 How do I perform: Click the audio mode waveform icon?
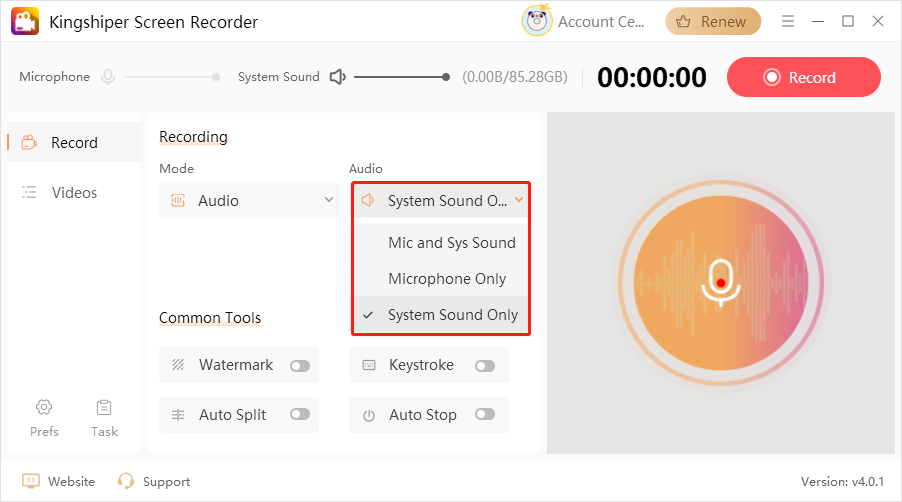click(x=178, y=200)
